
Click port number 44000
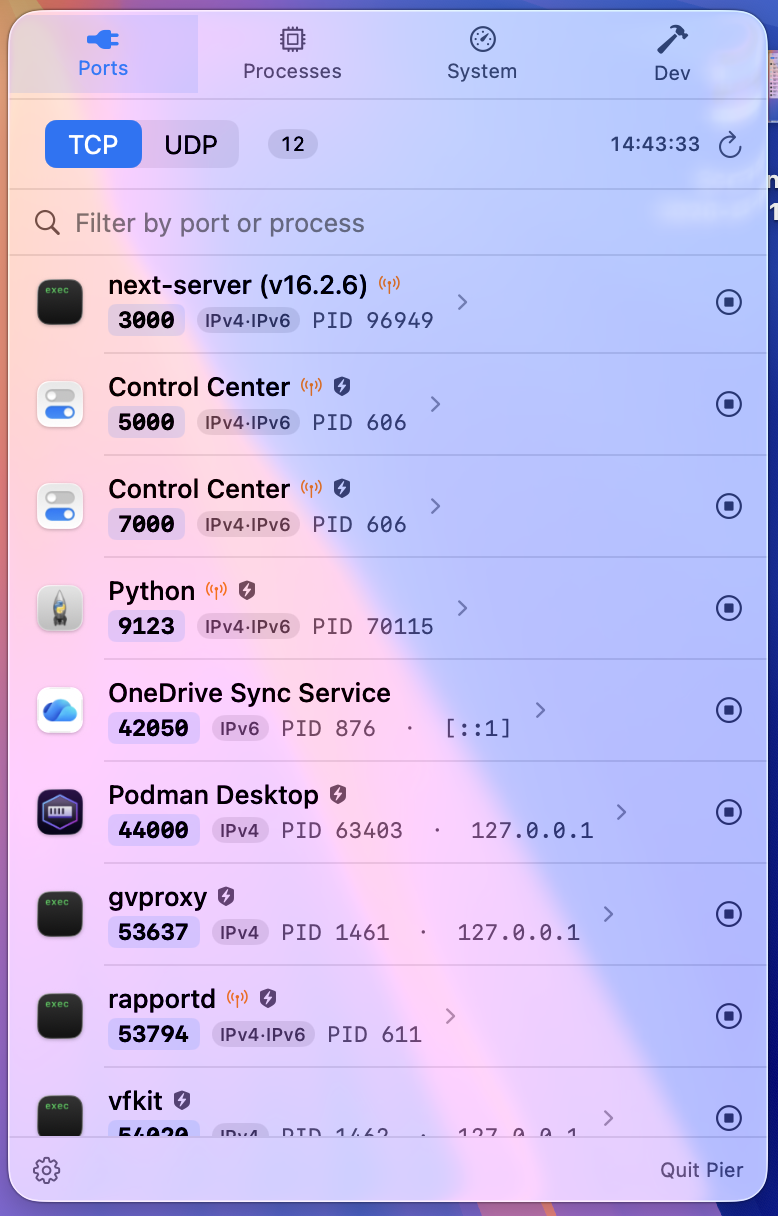click(x=154, y=830)
